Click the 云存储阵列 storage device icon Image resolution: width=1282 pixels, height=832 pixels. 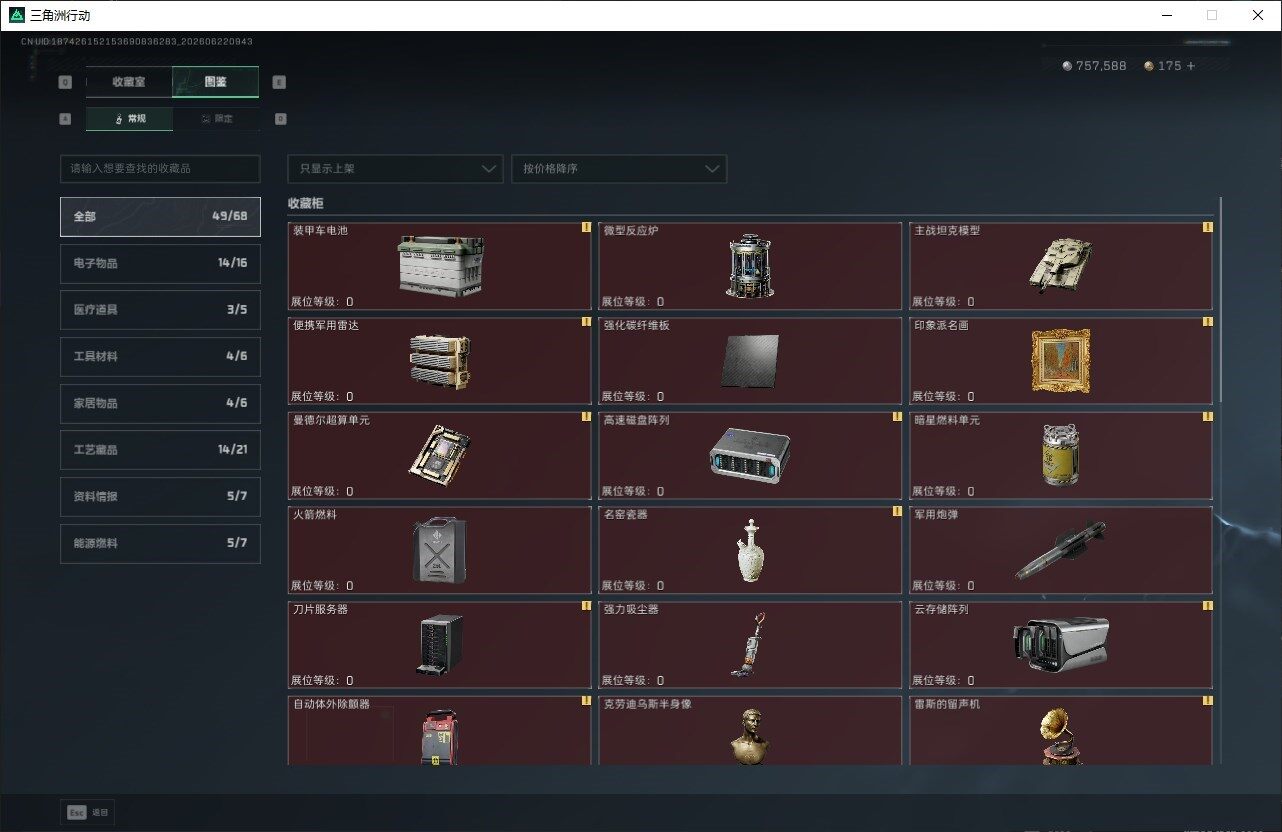click(1060, 644)
